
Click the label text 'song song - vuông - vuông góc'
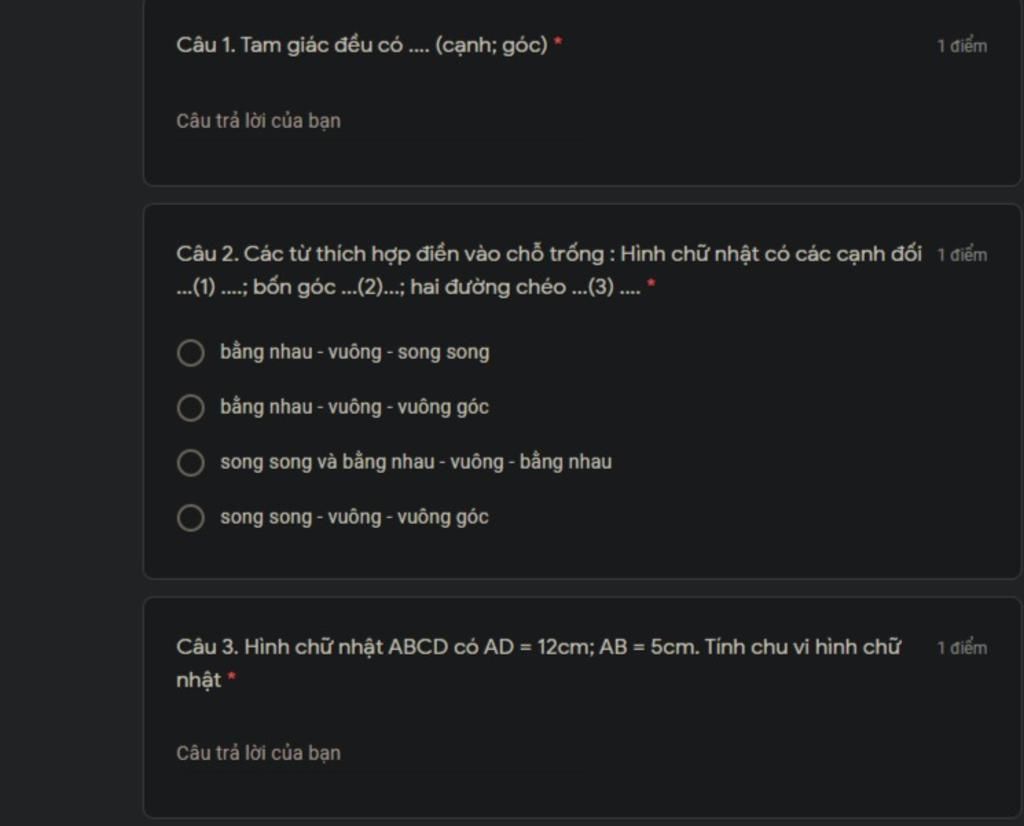pyautogui.click(x=355, y=516)
